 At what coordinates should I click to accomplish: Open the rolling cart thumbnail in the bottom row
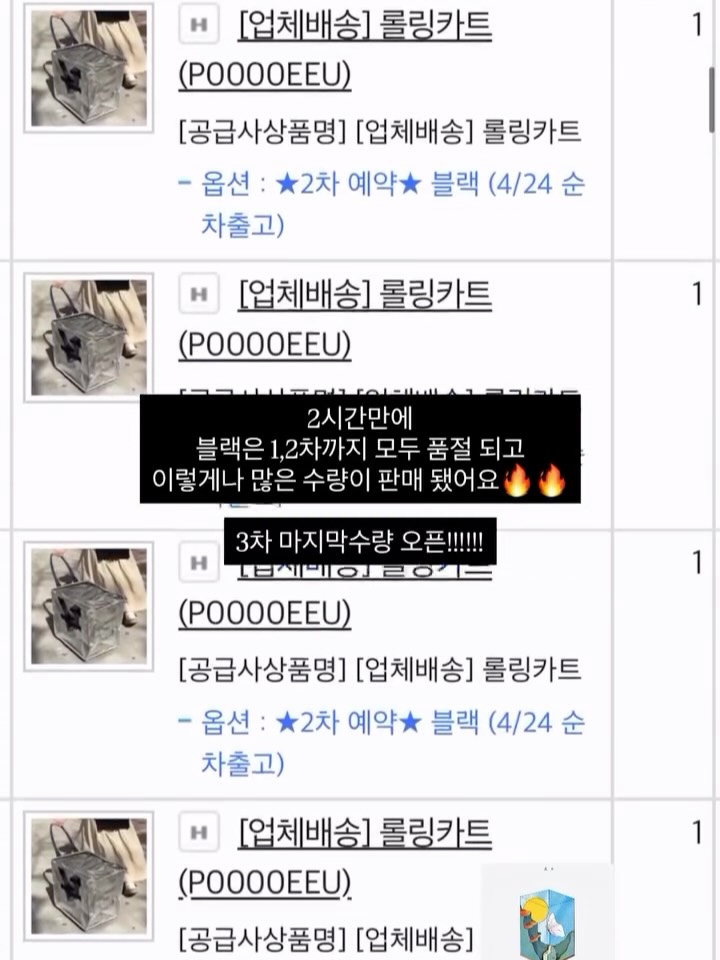tap(89, 876)
